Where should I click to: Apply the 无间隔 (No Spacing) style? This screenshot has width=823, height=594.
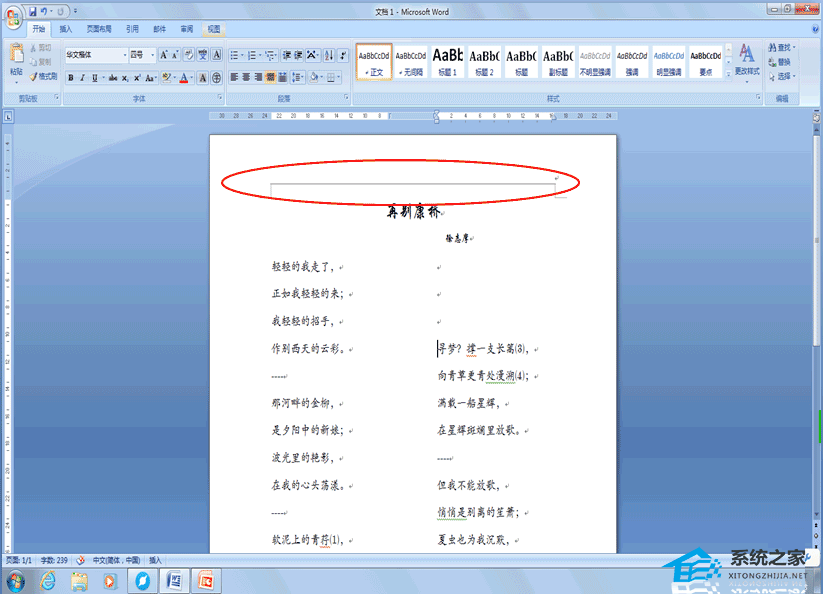click(411, 62)
